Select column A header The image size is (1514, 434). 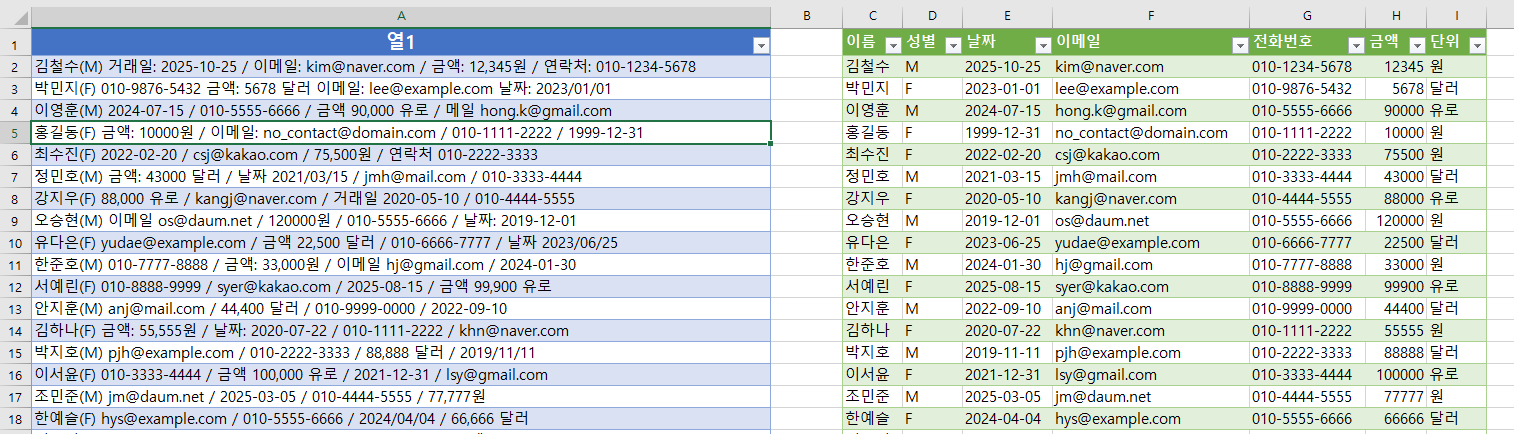pos(401,17)
